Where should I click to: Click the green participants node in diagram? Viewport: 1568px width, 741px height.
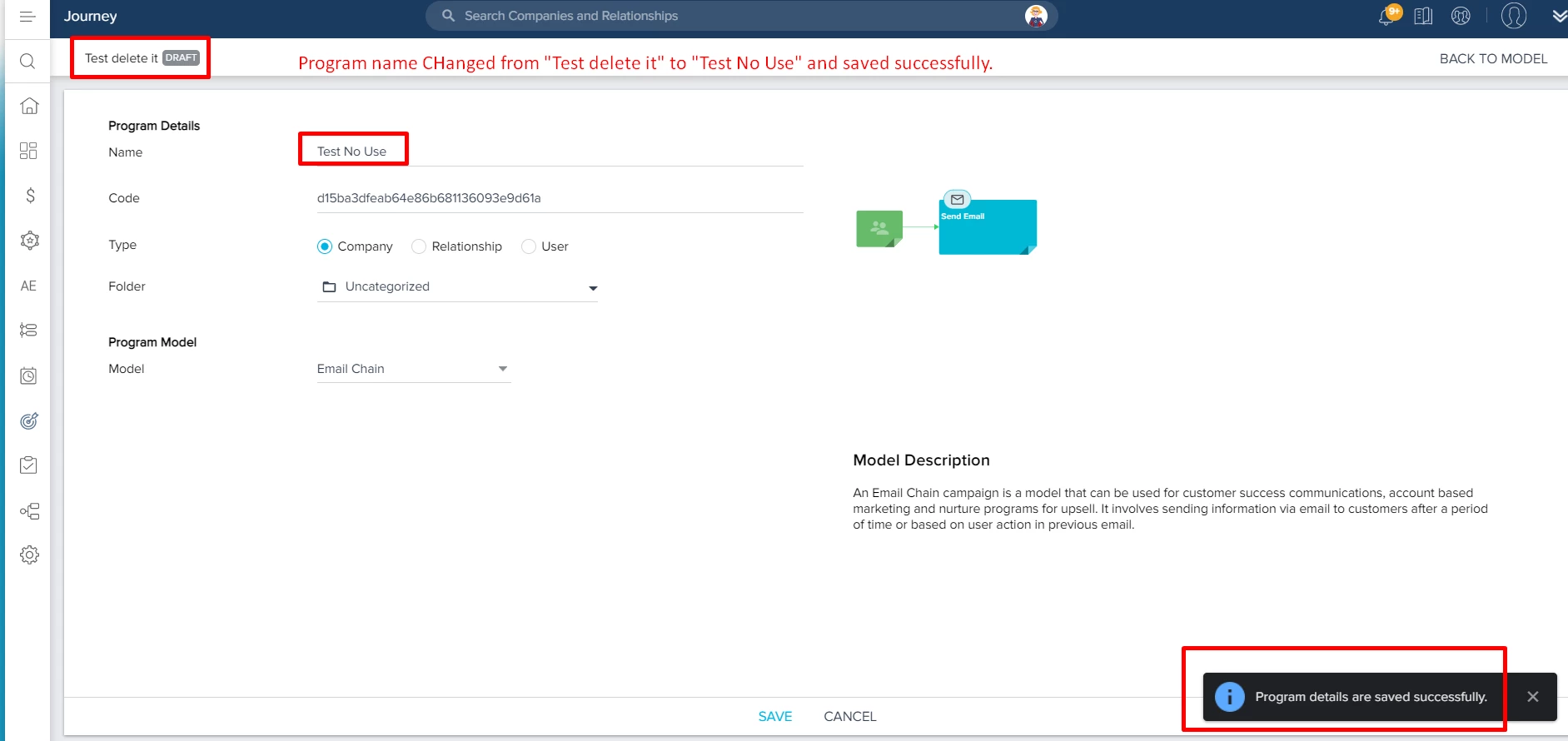pyautogui.click(x=879, y=228)
